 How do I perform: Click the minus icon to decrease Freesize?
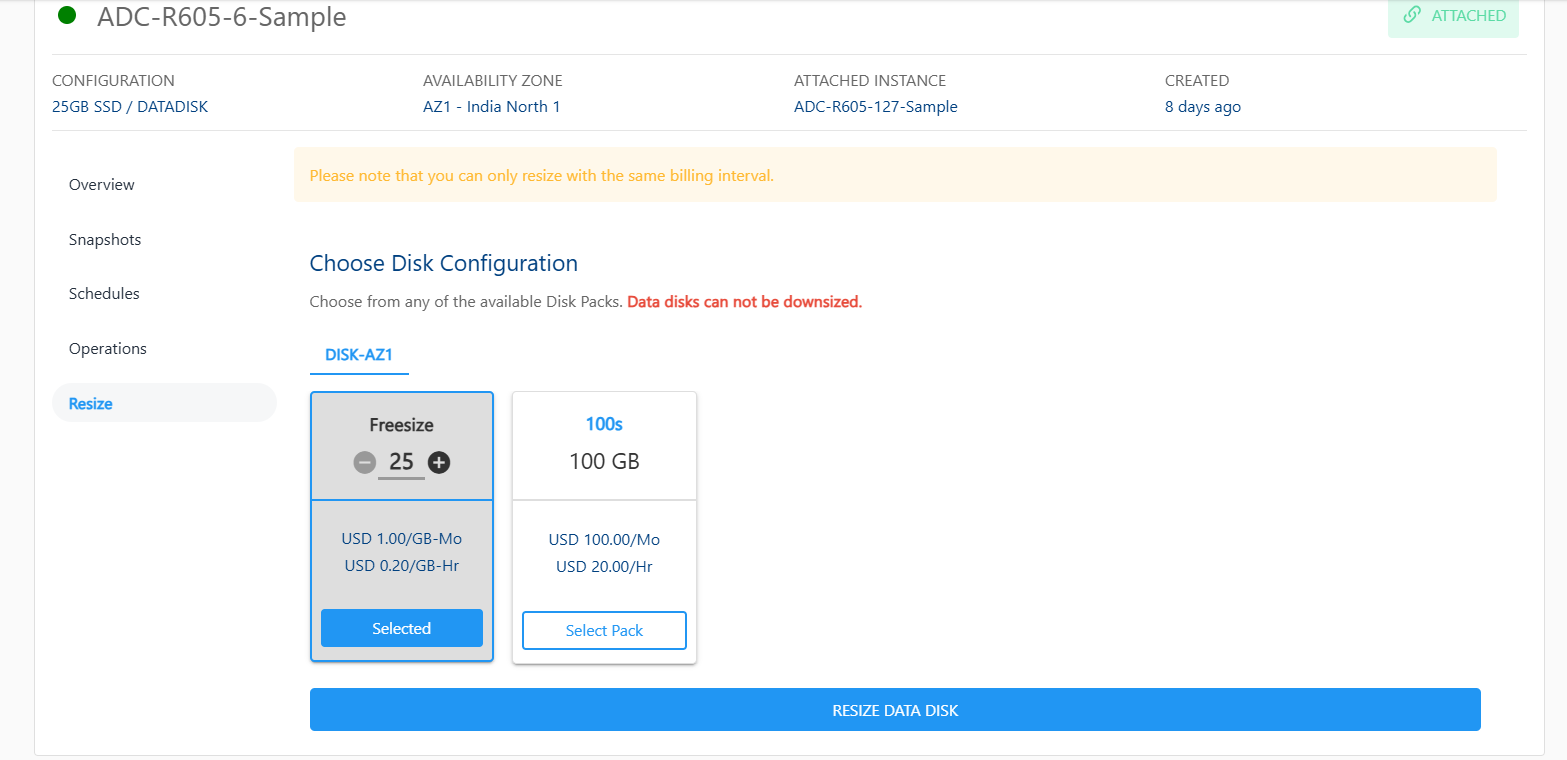(x=365, y=462)
